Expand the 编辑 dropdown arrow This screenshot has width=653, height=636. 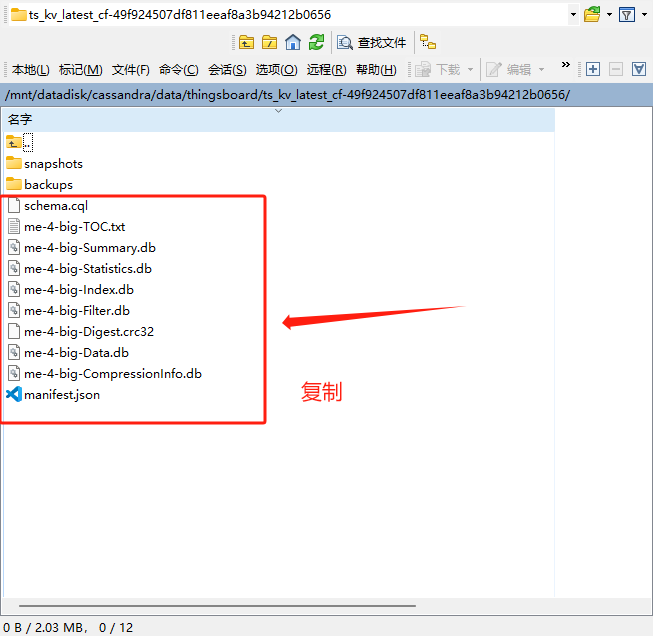(x=541, y=70)
